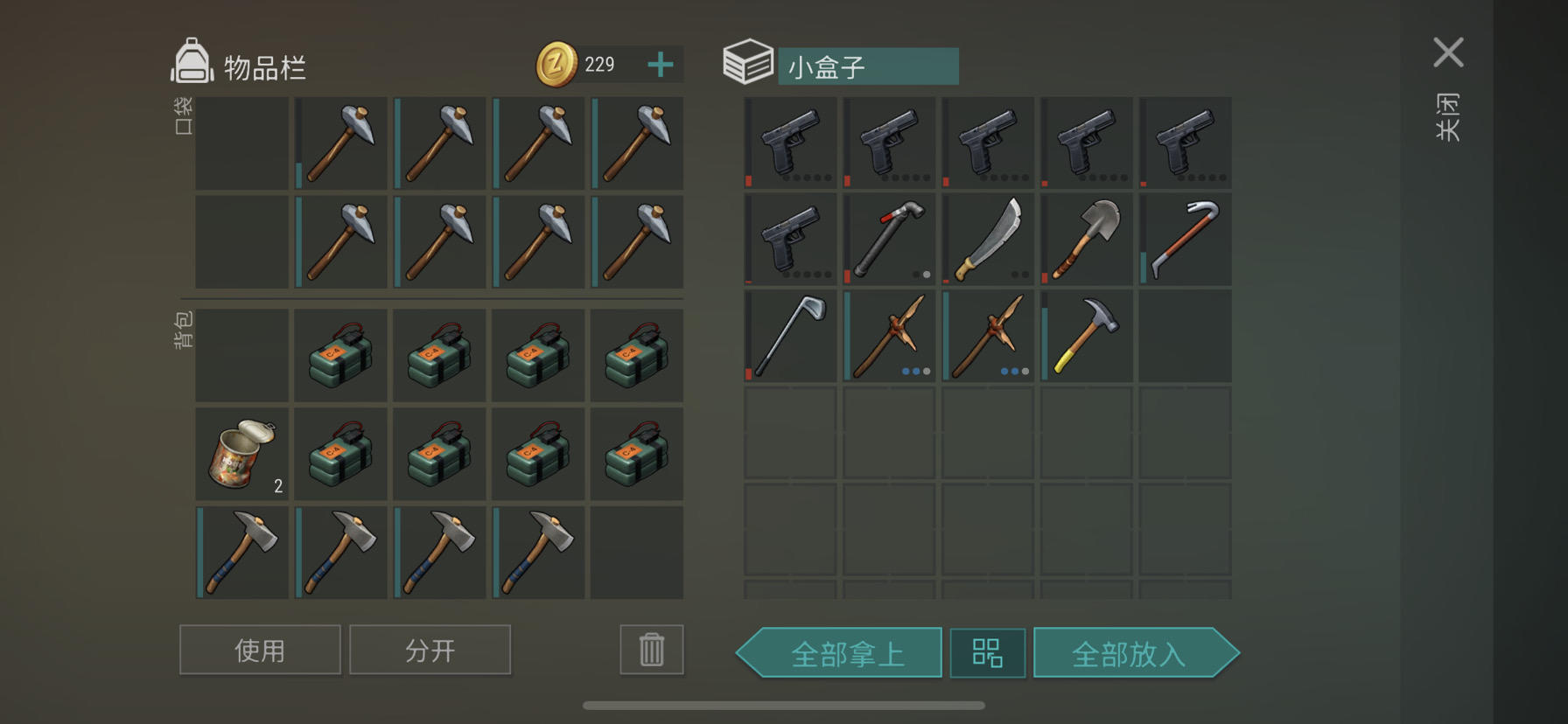Select the canned food item in backpack

(x=242, y=454)
